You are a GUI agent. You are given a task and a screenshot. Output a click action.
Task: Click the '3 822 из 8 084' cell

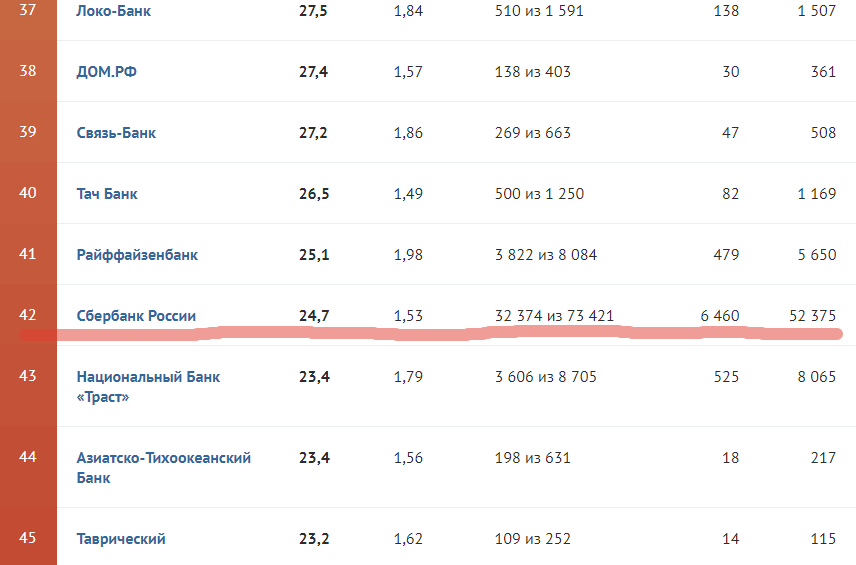[546, 255]
